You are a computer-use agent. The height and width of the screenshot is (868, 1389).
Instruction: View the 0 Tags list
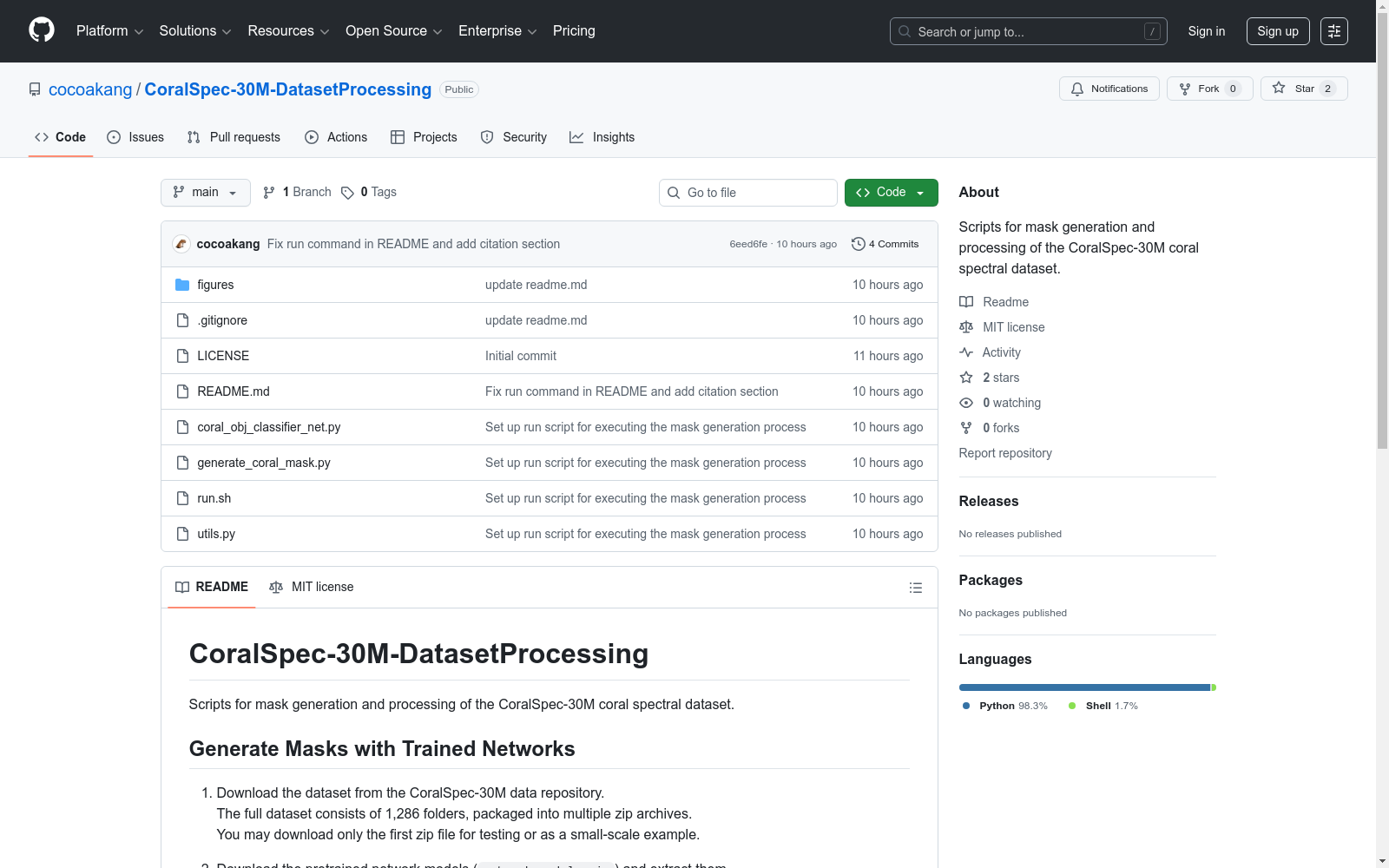click(369, 193)
